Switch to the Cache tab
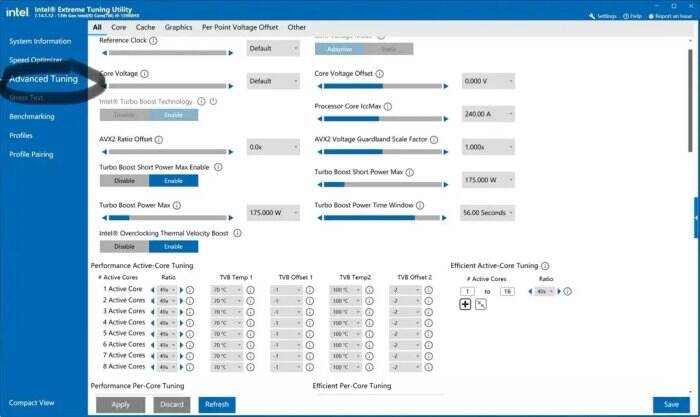This screenshot has height=417, width=700. pos(146,27)
